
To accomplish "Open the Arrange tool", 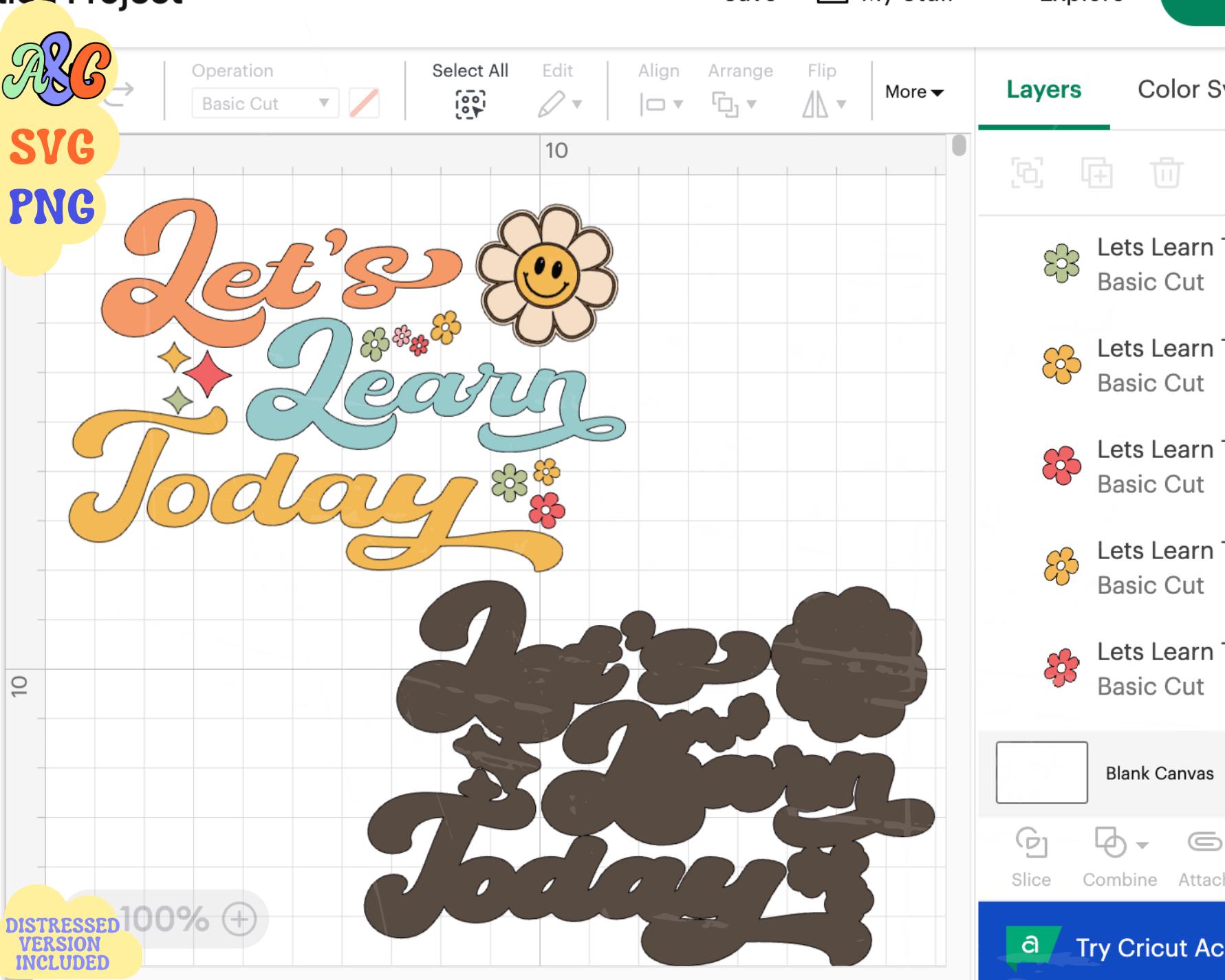I will point(725,105).
